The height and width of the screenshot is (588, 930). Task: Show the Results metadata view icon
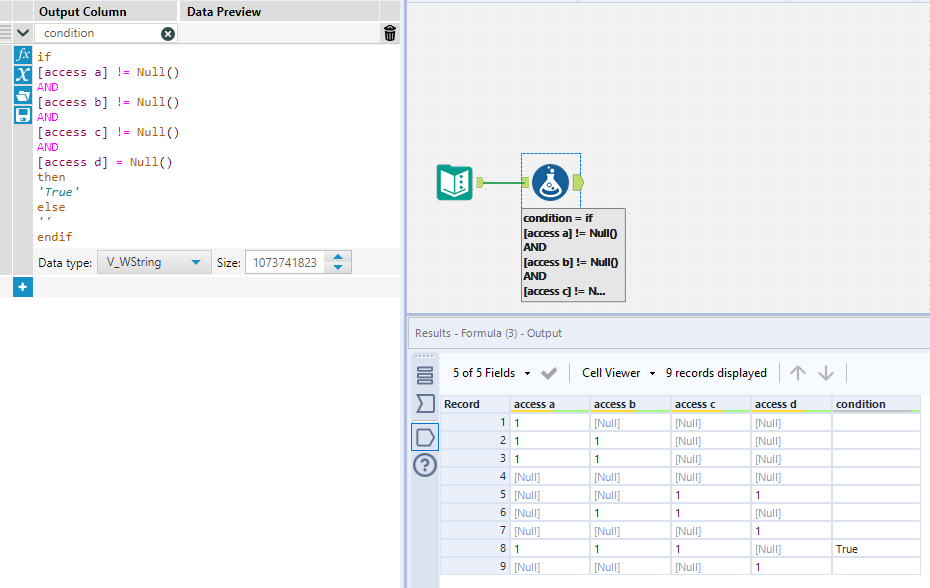(x=424, y=375)
